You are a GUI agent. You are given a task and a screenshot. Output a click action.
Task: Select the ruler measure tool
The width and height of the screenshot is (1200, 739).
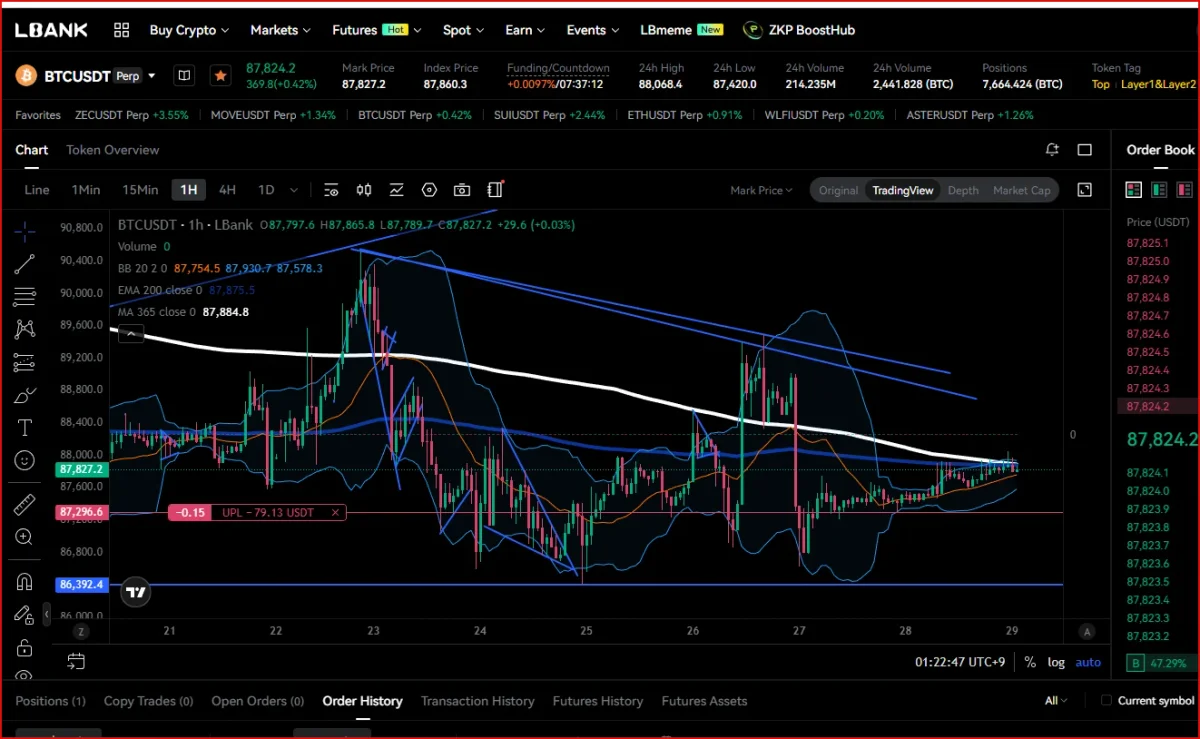pyautogui.click(x=25, y=505)
